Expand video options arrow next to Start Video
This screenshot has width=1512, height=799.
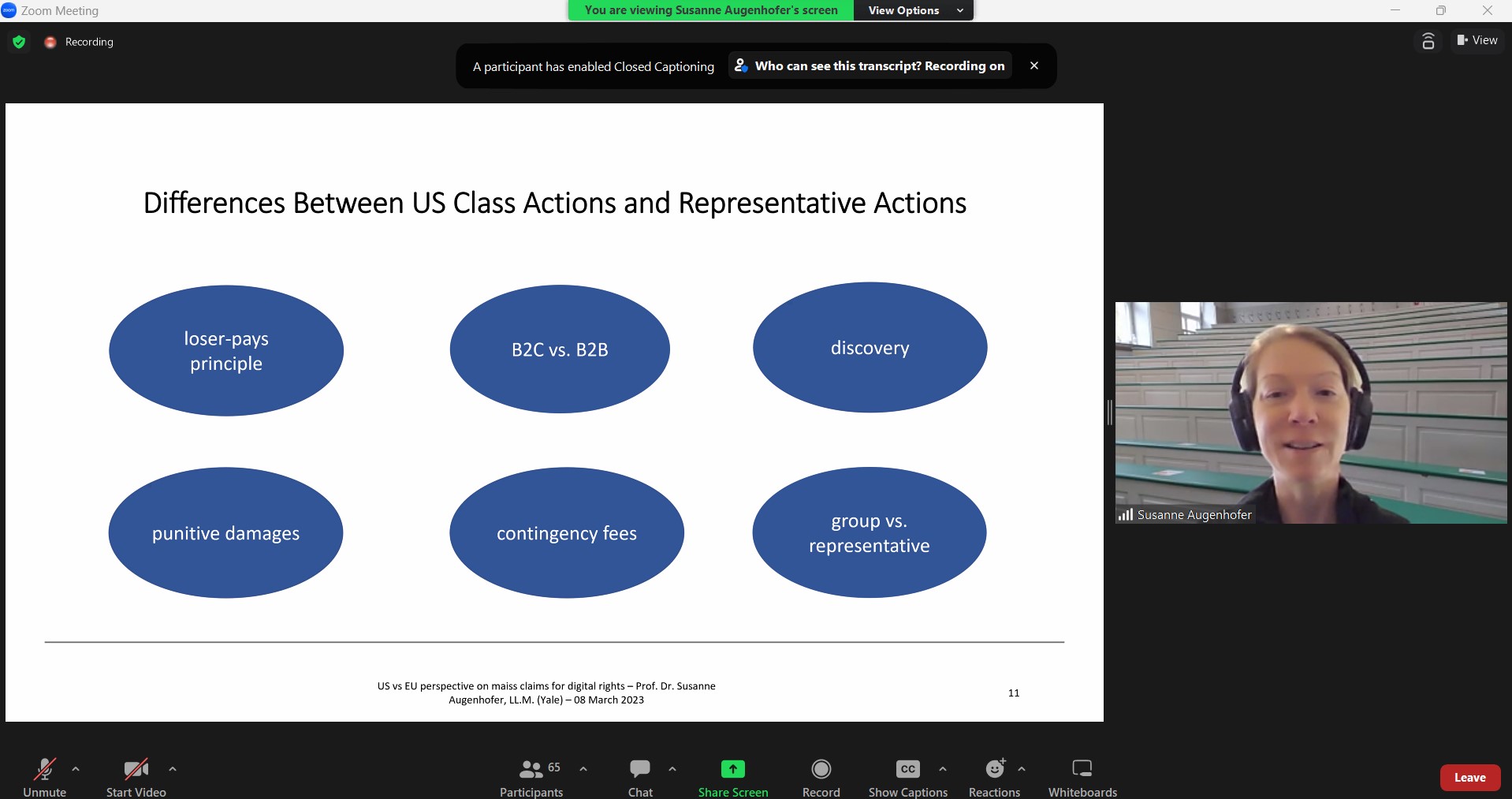click(x=173, y=769)
